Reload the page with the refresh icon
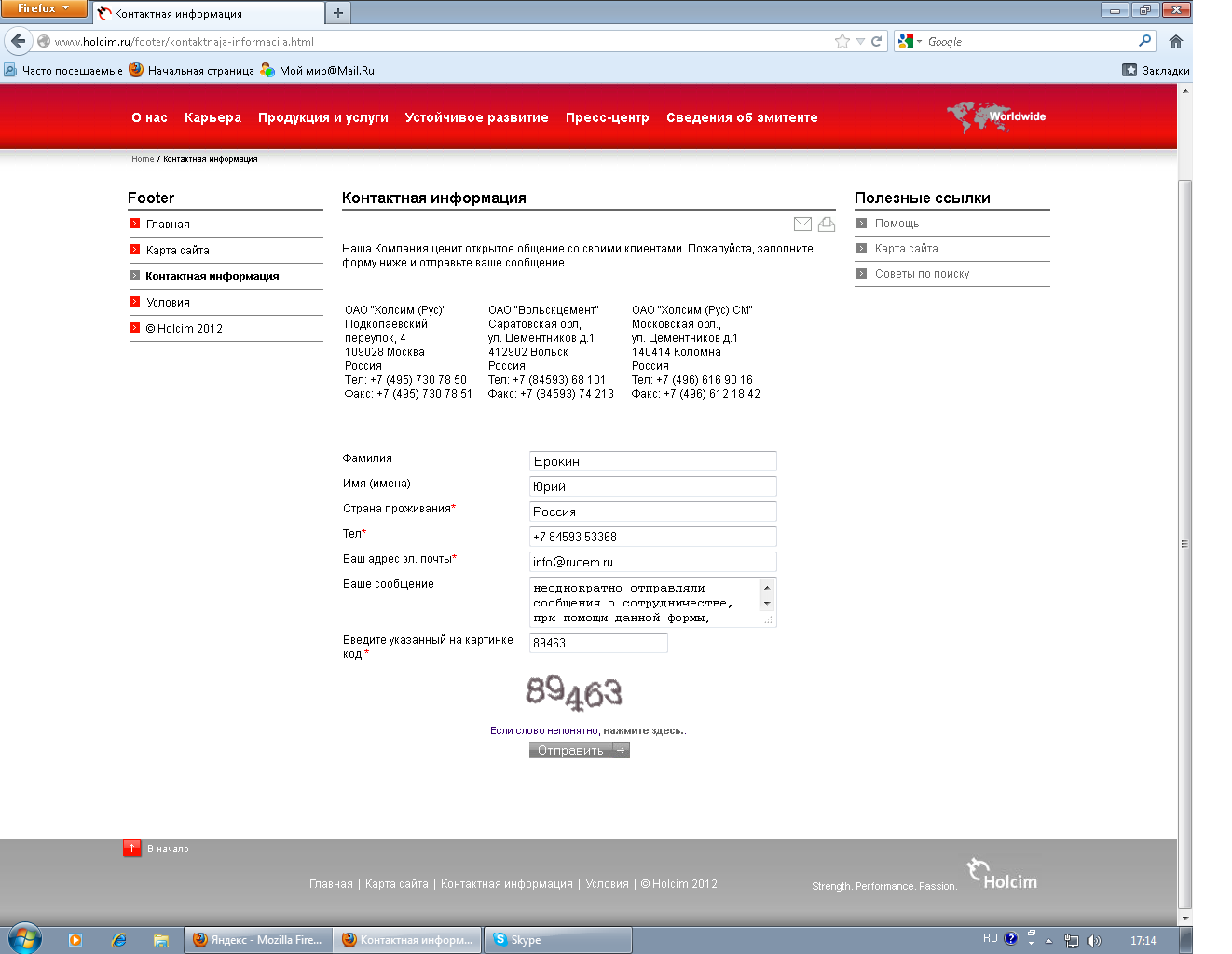Screen dimensions: 1232x954 (x=876, y=41)
